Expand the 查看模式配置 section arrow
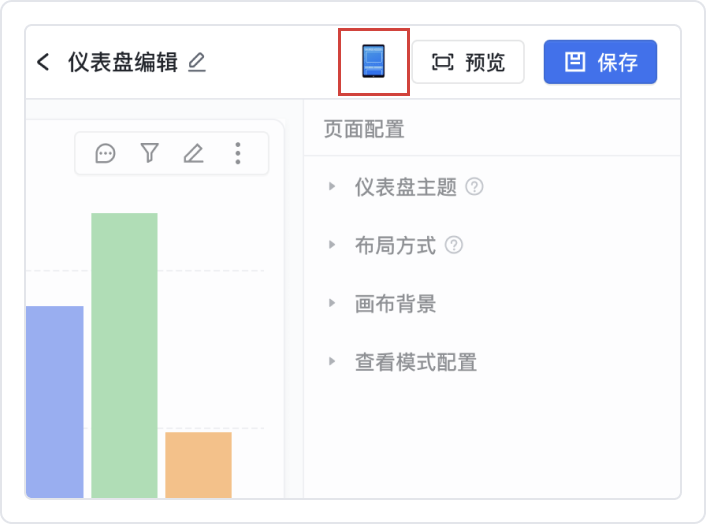This screenshot has height=524, width=706. 332,361
